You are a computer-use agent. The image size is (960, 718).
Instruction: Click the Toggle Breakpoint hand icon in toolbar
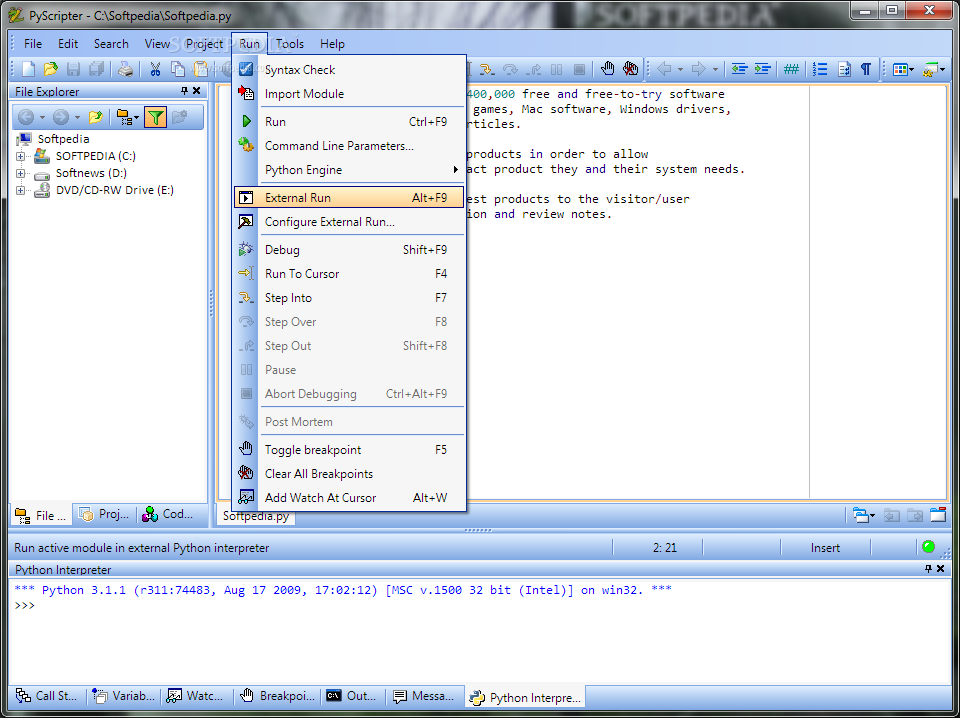(x=607, y=69)
